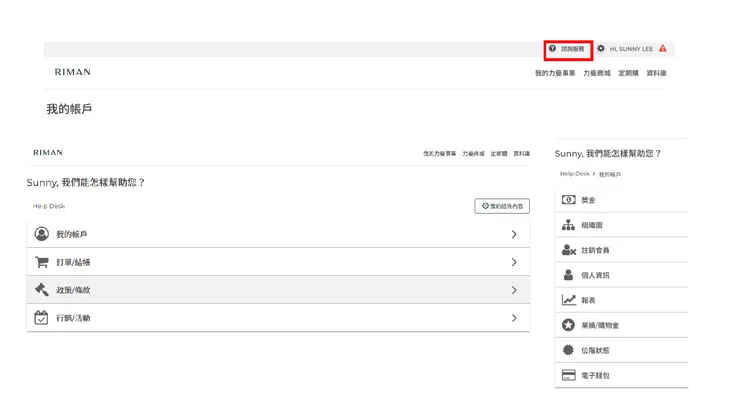Click the red warning triangle icon
This screenshot has height=416, width=740.
point(663,48)
